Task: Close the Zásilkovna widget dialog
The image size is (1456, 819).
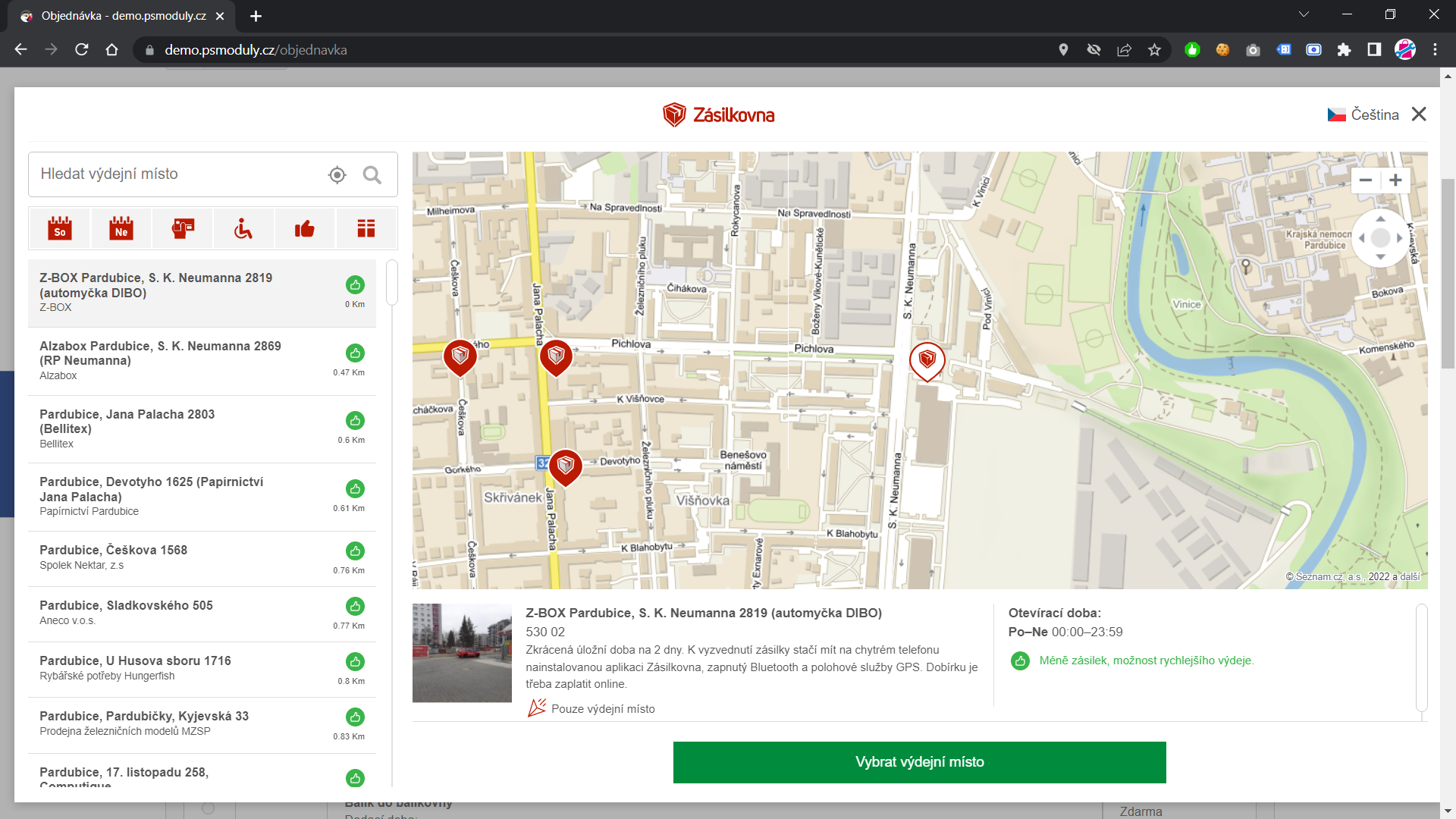Action: (x=1419, y=114)
